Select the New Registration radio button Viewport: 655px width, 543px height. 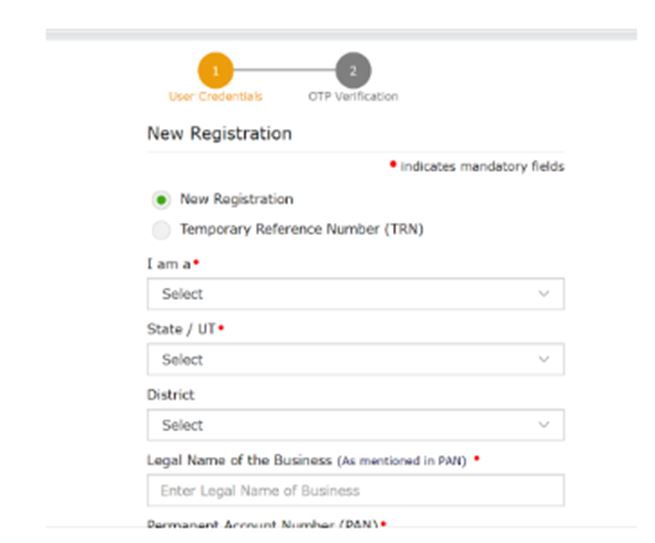[161, 200]
